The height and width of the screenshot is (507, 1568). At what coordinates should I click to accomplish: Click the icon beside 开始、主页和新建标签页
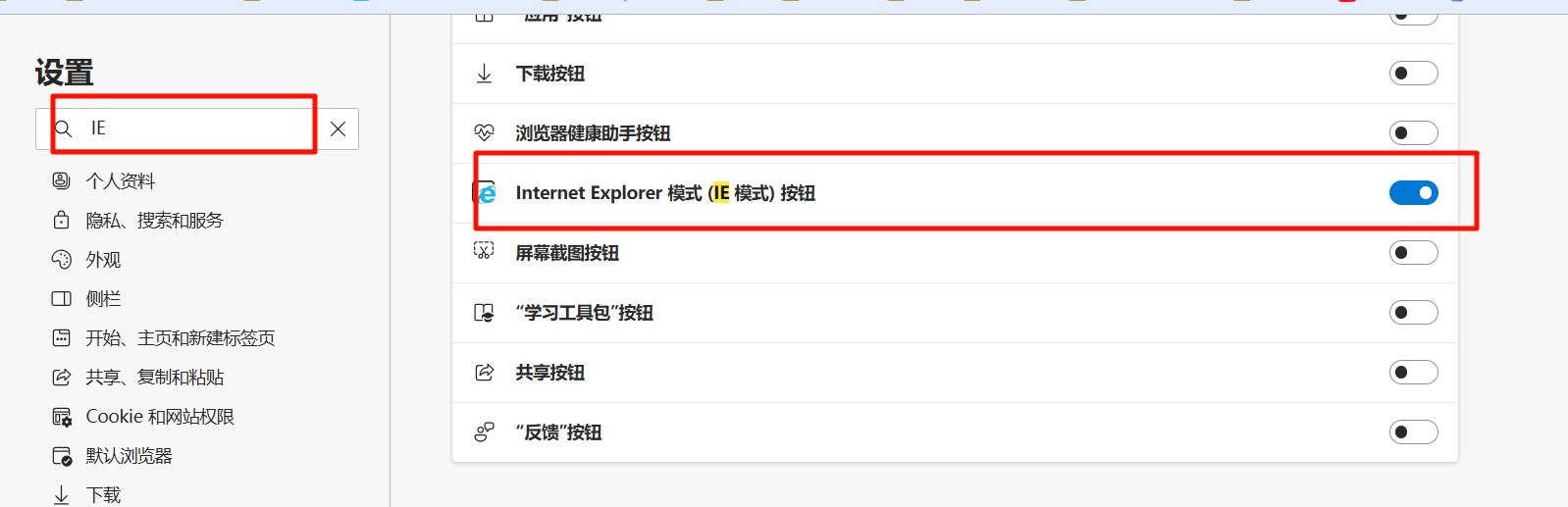61,337
